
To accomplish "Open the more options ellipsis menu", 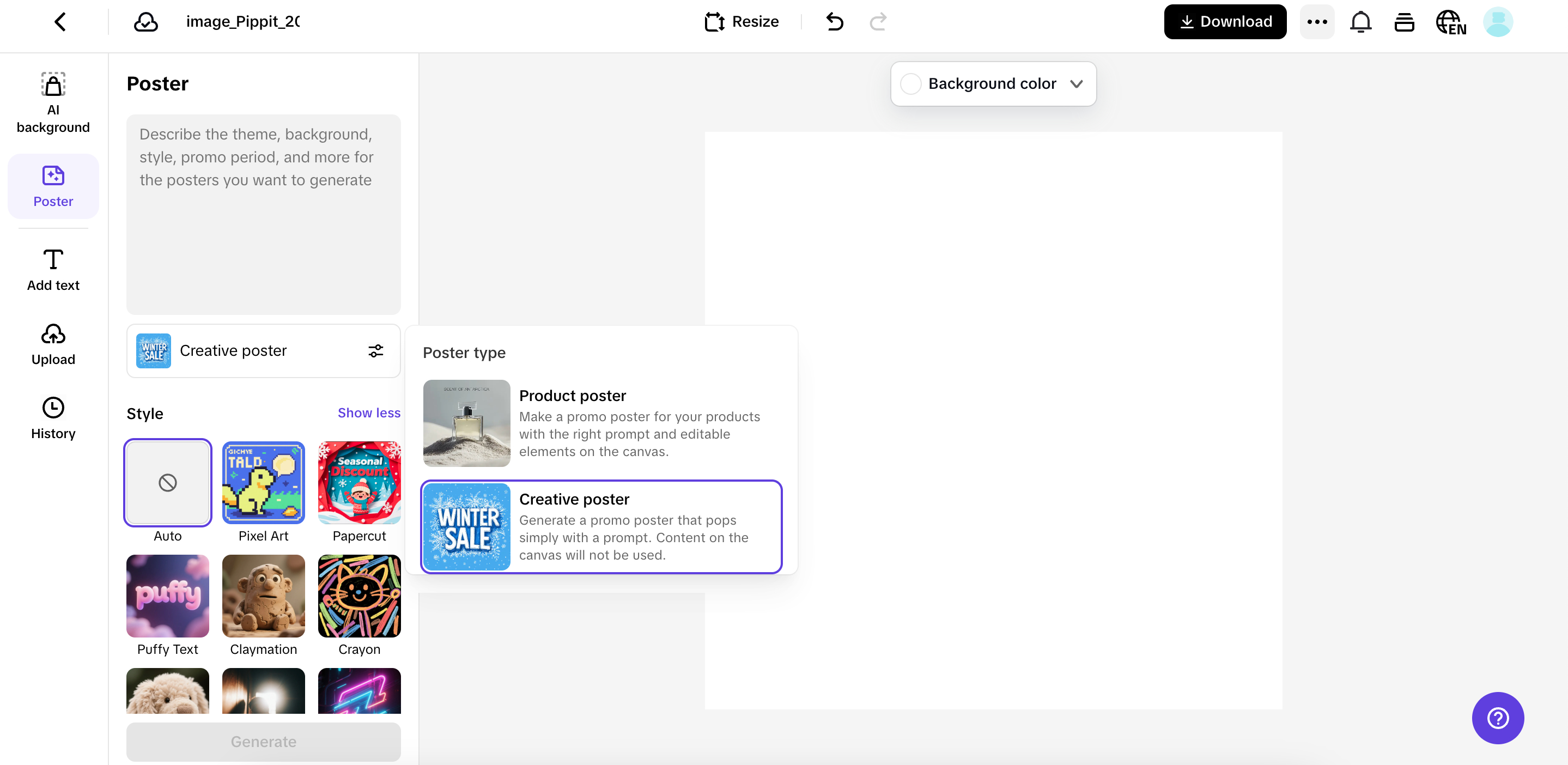I will [x=1317, y=22].
